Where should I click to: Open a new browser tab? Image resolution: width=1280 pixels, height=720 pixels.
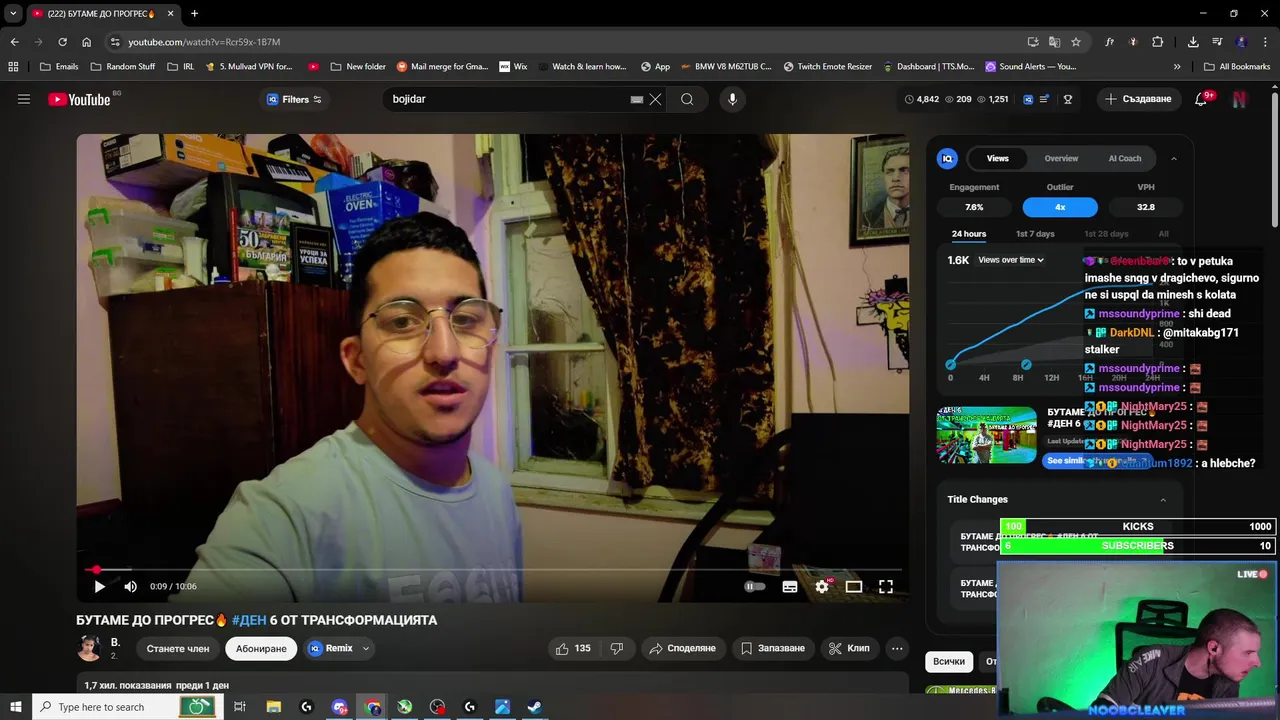(194, 13)
